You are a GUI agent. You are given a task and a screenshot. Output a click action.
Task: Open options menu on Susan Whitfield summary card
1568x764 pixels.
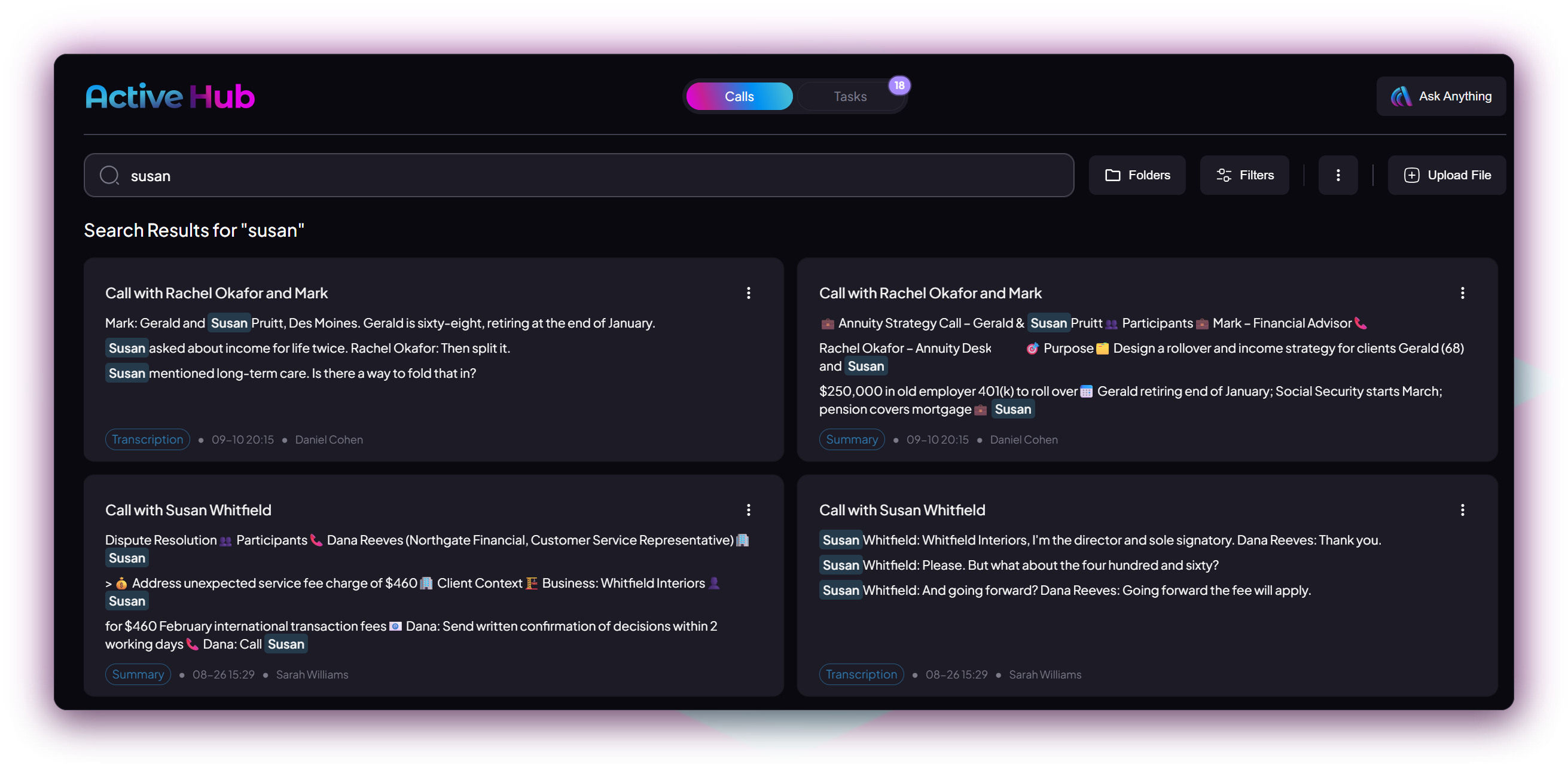point(748,510)
